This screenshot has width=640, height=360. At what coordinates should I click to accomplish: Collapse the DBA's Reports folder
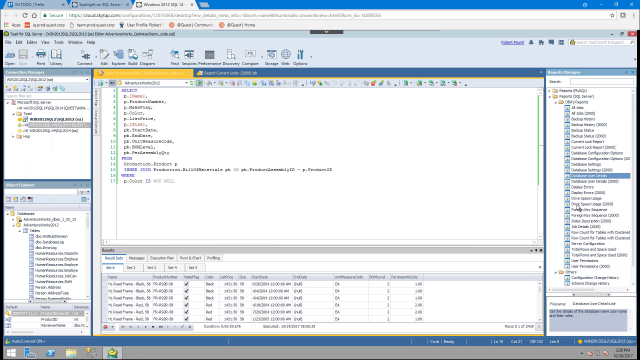click(x=556, y=102)
